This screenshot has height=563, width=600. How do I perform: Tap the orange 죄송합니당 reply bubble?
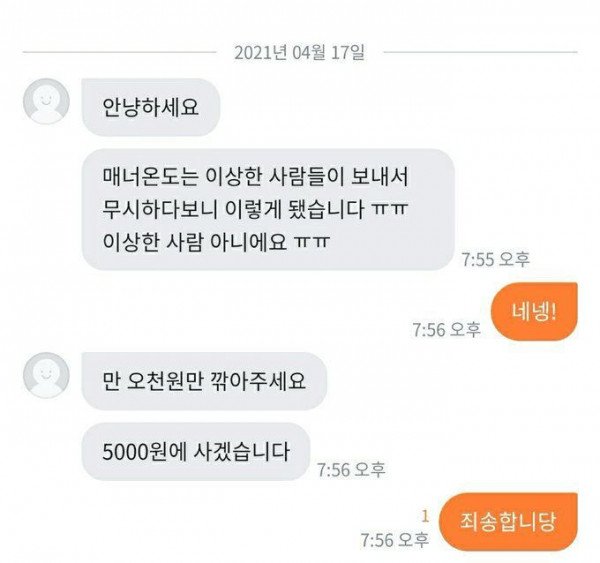click(x=508, y=522)
